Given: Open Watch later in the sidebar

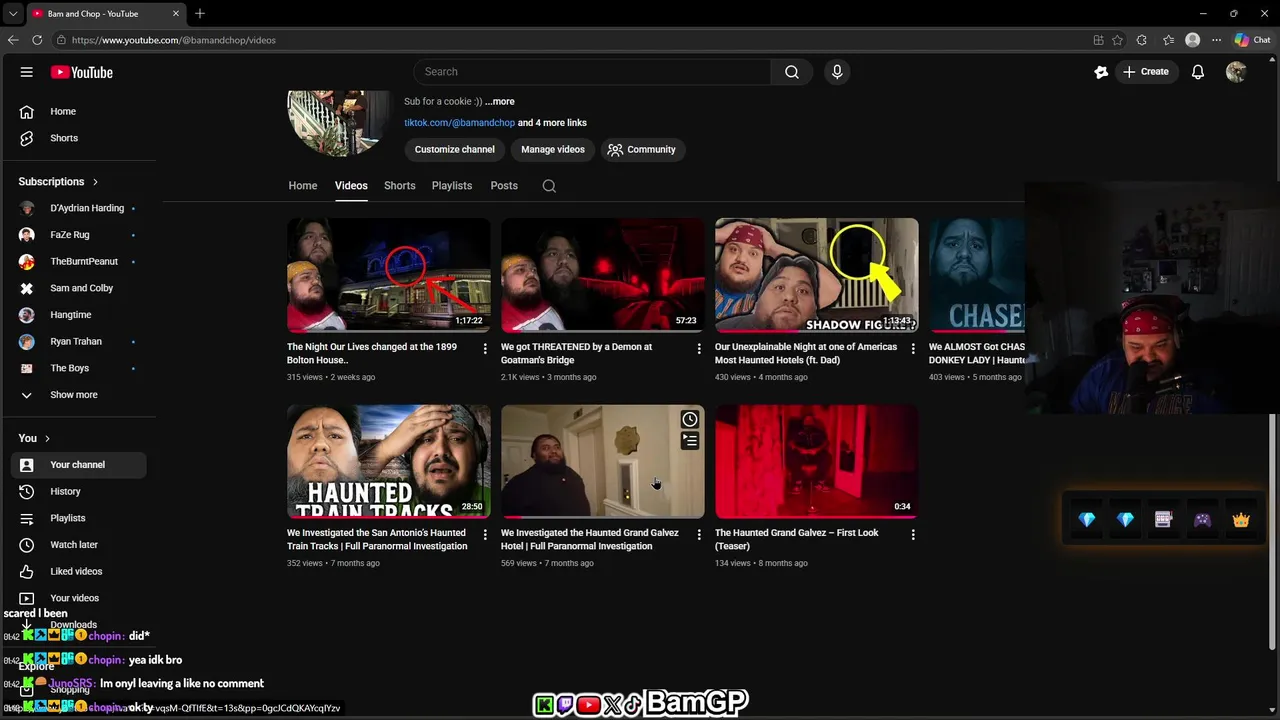Looking at the screenshot, I should coord(78,545).
